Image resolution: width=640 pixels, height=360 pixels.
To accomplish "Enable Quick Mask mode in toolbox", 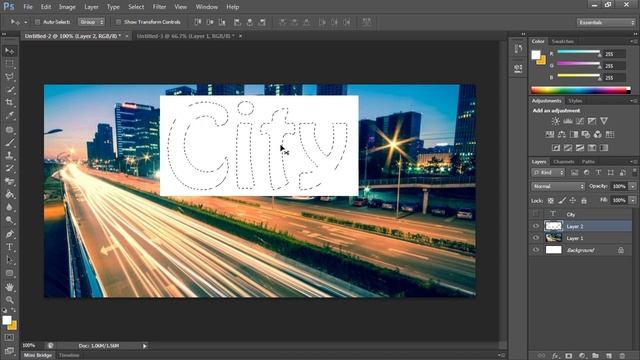I will coord(9,338).
